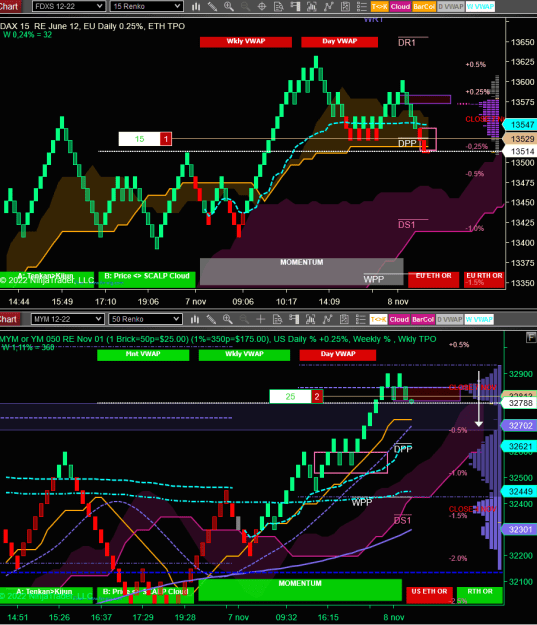
Task: Toggle W VWAP in top chart toolbar
Action: (x=480, y=6)
